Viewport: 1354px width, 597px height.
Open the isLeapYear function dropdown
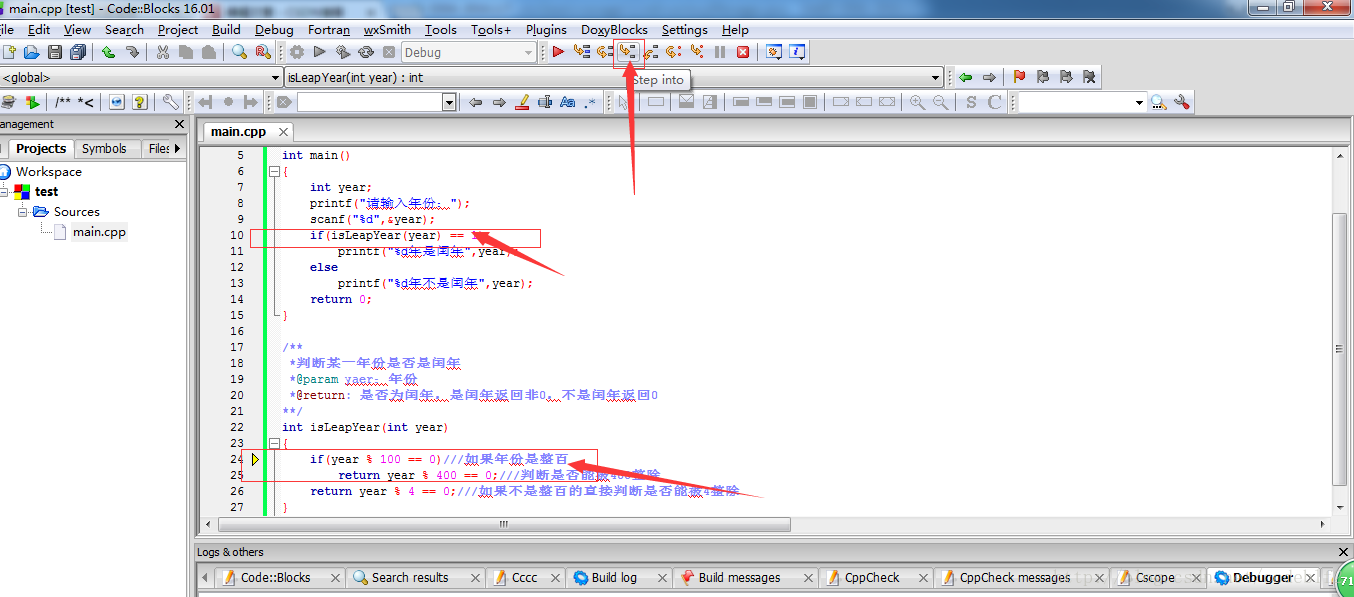[x=936, y=77]
